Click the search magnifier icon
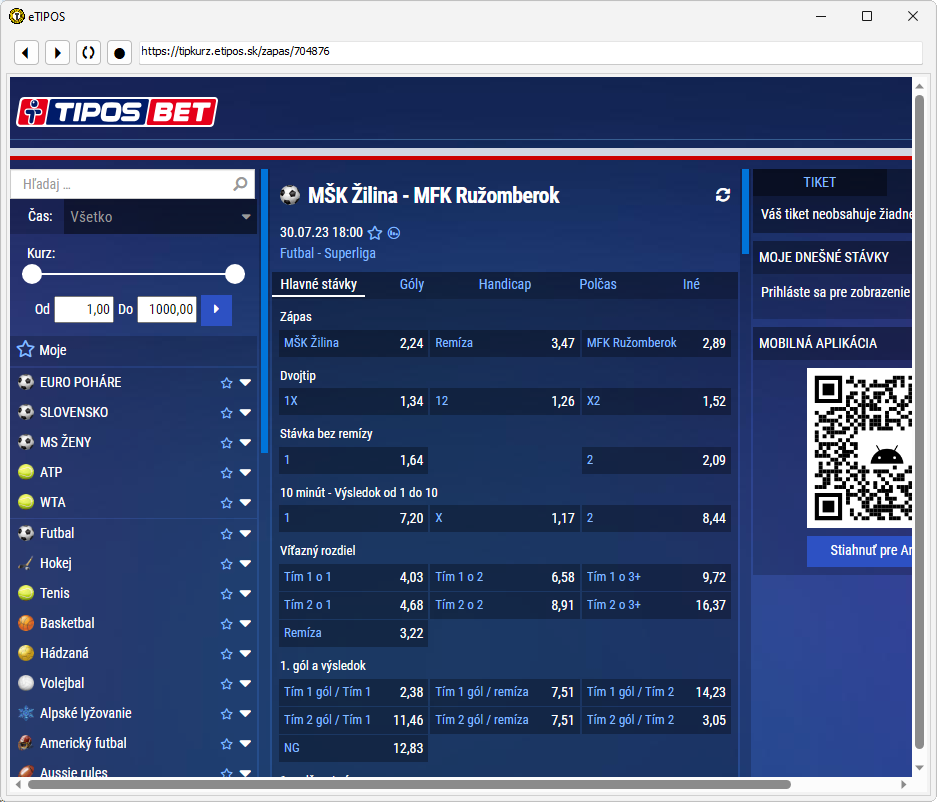Image resolution: width=937 pixels, height=802 pixels. (240, 184)
